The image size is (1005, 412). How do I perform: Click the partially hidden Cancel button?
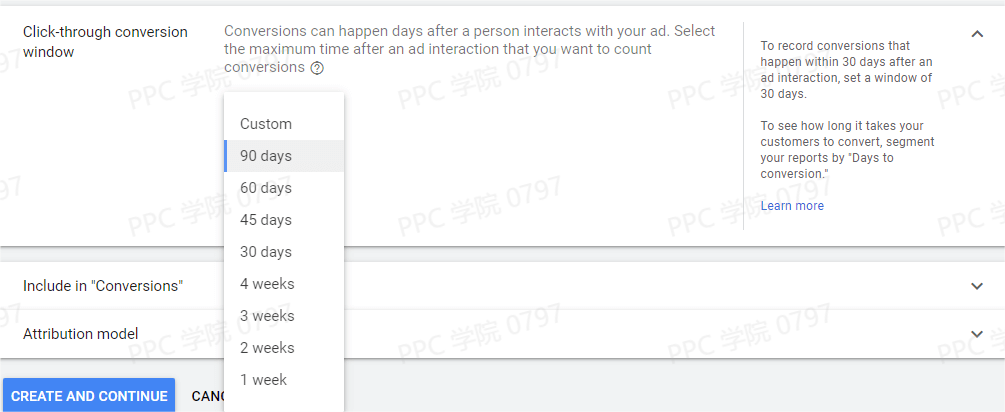pos(207,396)
